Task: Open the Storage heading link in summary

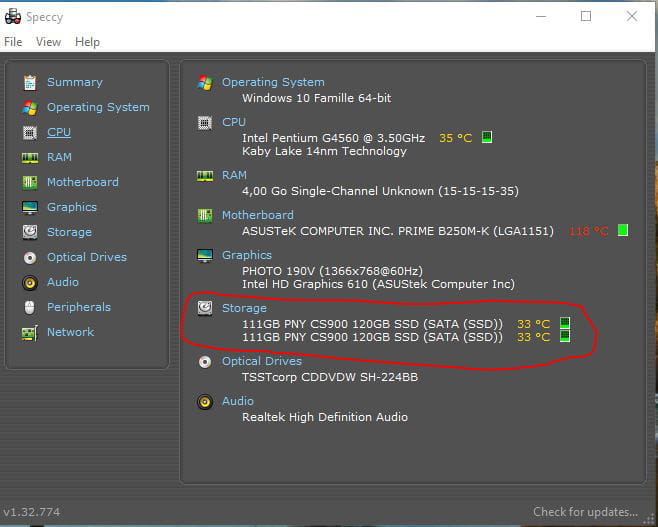Action: pyautogui.click(x=244, y=308)
